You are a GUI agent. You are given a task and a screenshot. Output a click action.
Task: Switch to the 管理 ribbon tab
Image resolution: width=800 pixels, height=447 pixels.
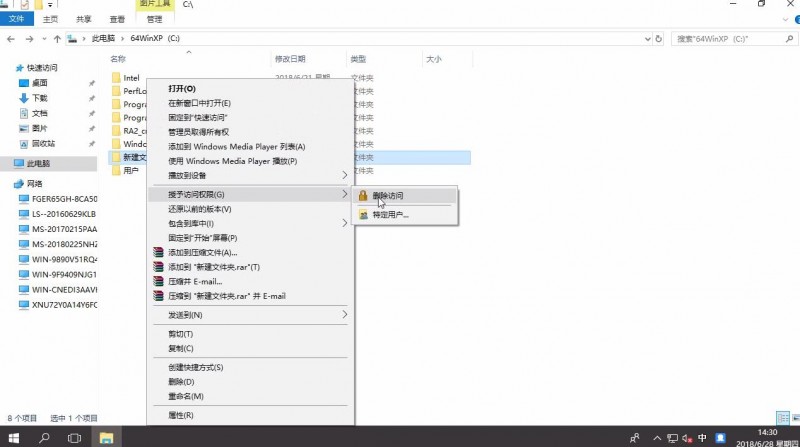(x=155, y=19)
